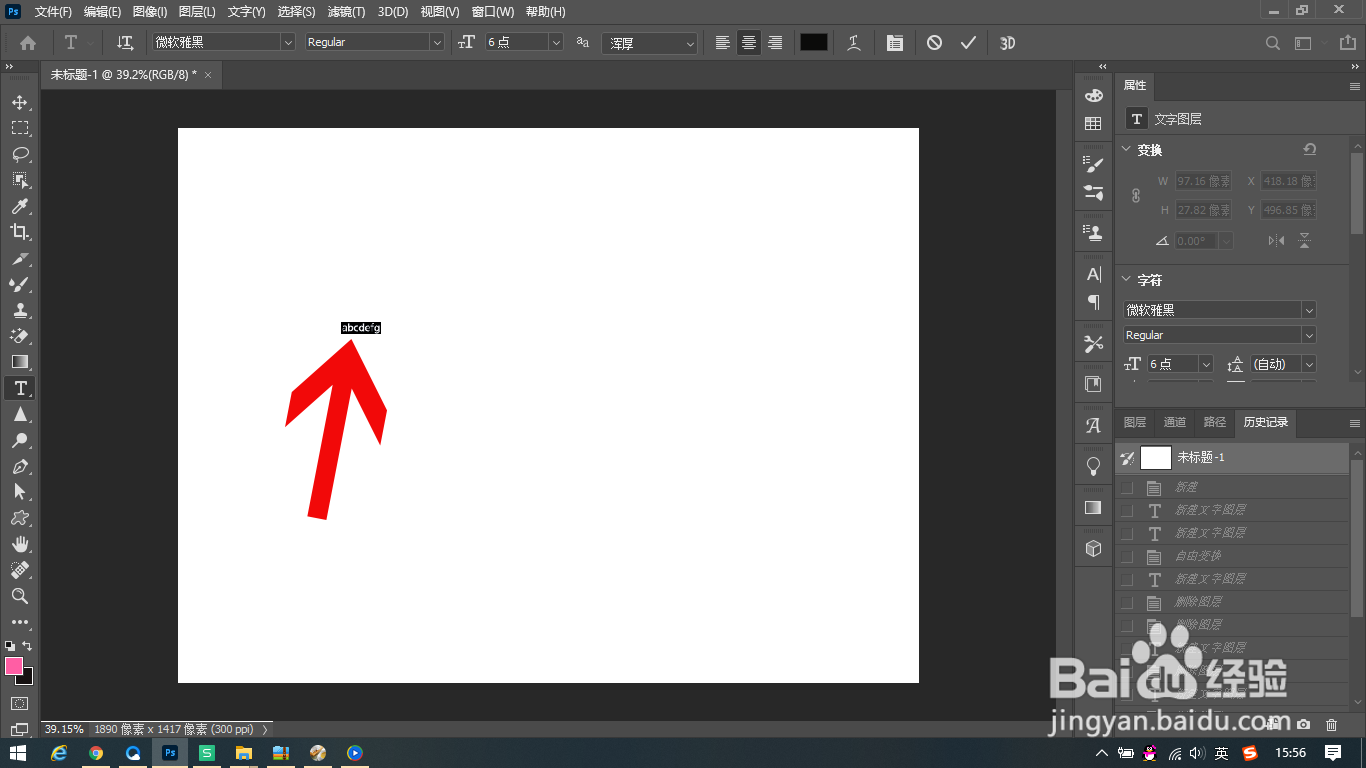Open the 3D cube panel icon

[1093, 548]
